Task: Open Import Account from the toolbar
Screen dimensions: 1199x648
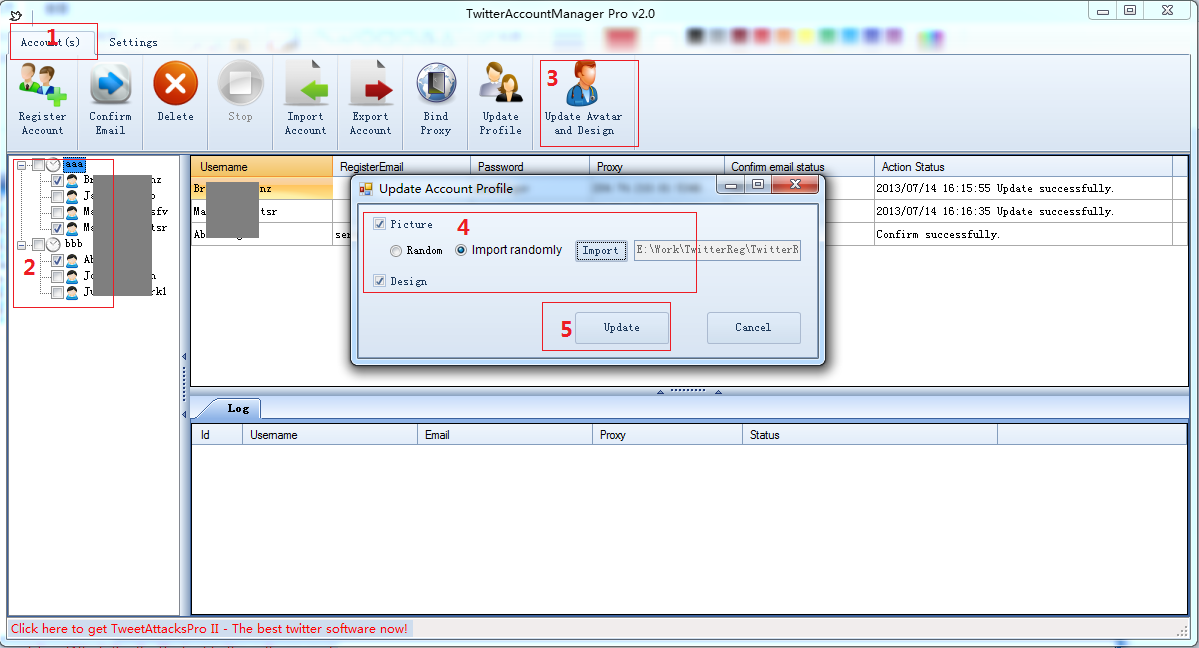Action: 305,84
